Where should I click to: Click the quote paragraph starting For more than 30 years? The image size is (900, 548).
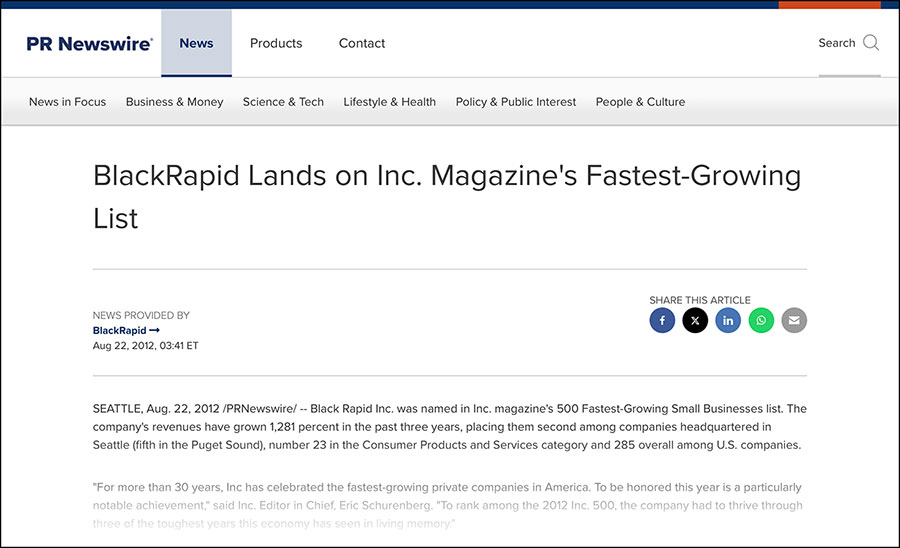[x=448, y=505]
